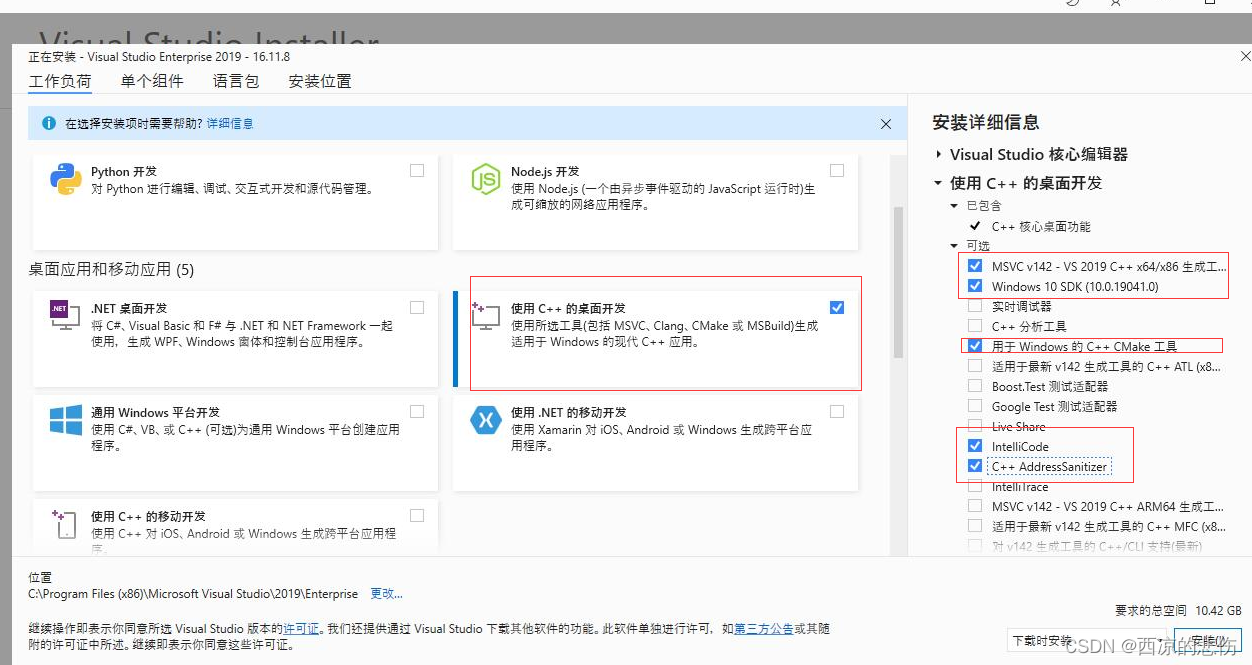Screen dimensions: 1252x665
Task: Enable the IntelliTrace component checkbox
Action: point(975,486)
